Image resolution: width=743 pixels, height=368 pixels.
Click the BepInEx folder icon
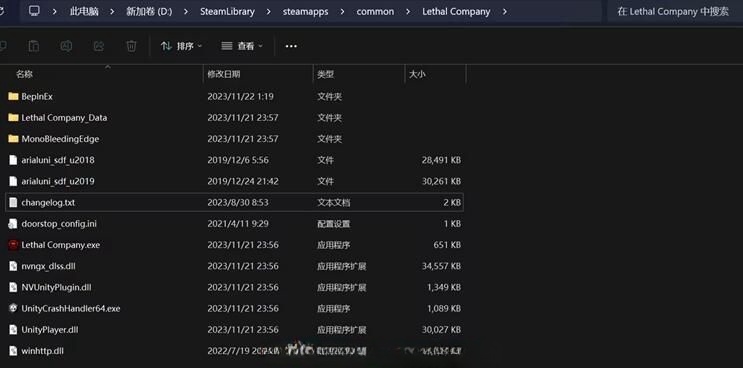click(x=13, y=97)
